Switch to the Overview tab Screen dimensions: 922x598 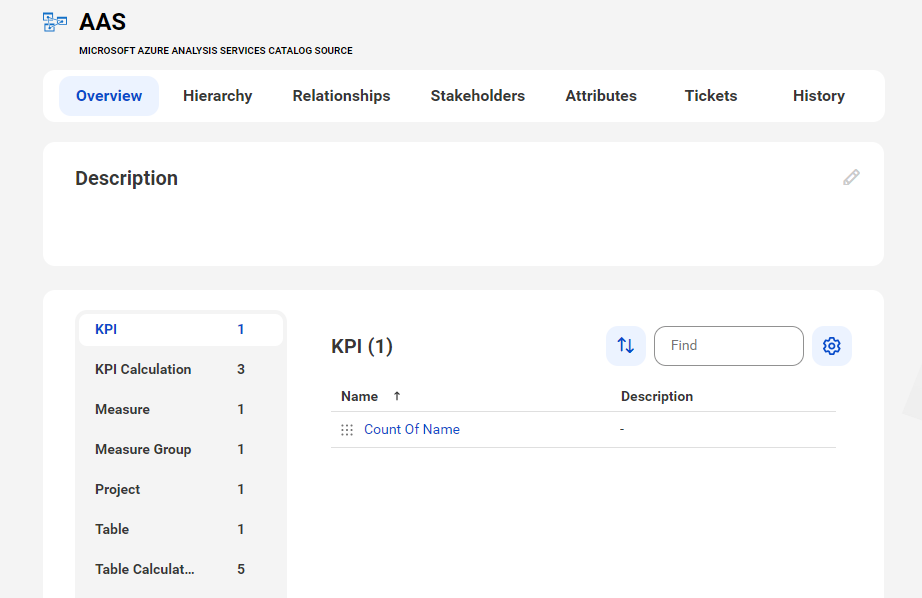109,96
